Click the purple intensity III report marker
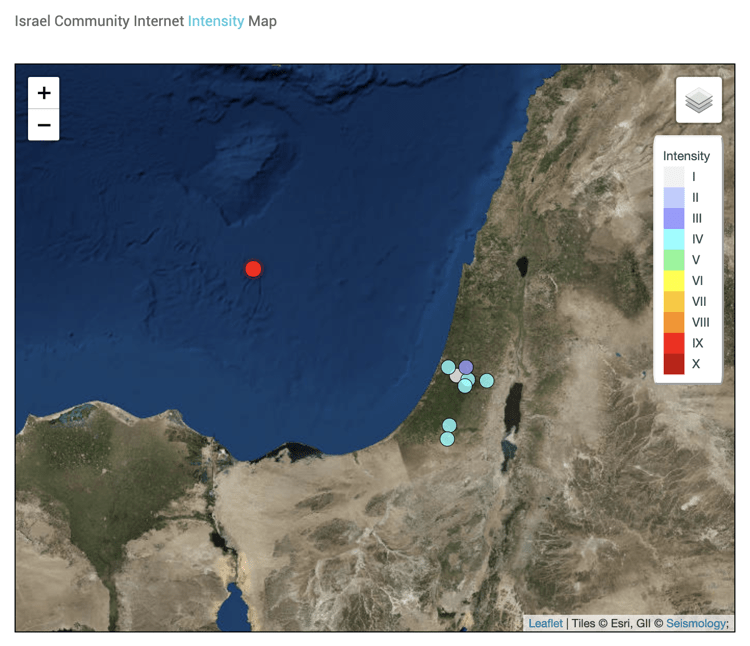 [x=466, y=367]
